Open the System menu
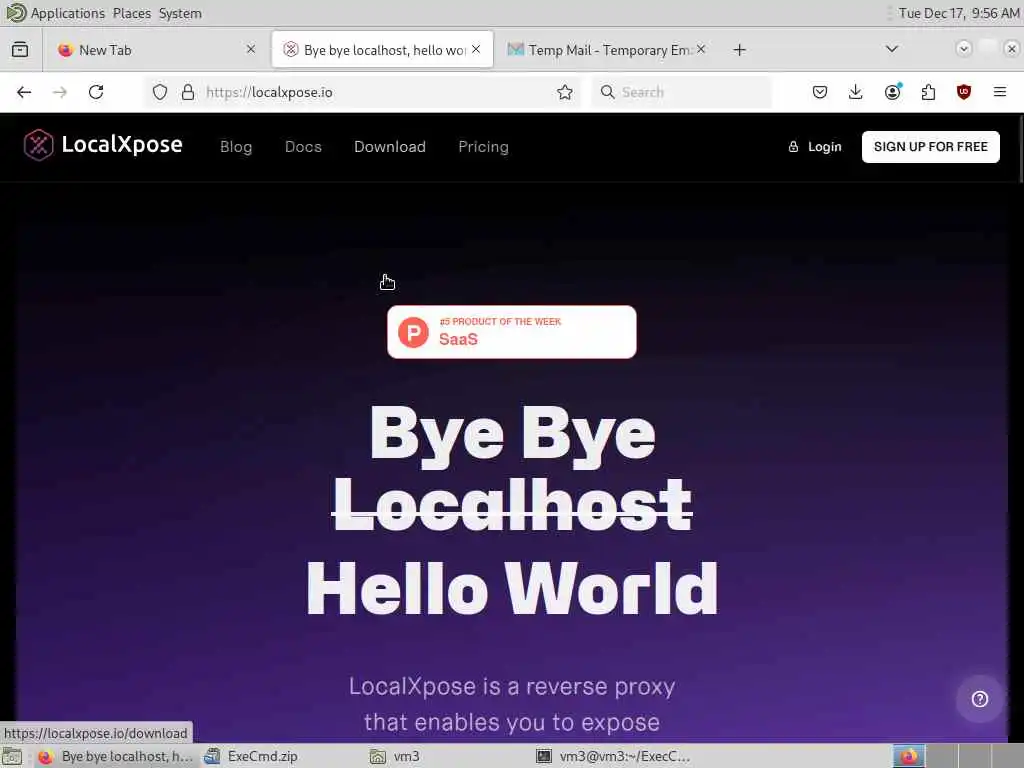 coord(180,13)
